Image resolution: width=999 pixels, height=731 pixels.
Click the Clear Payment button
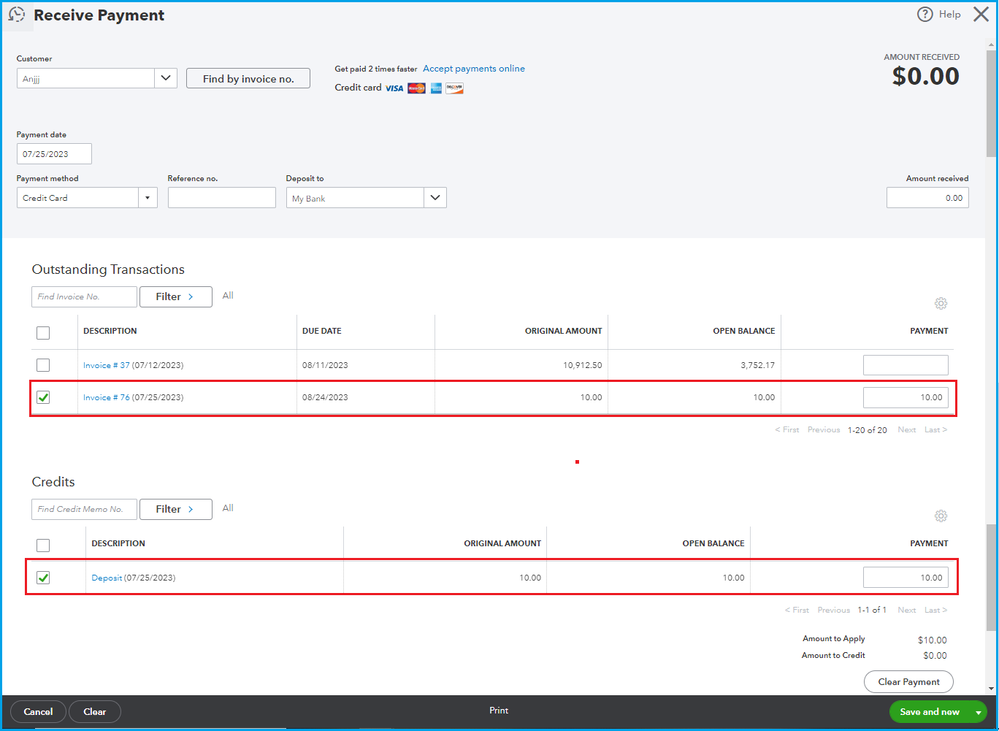(909, 681)
